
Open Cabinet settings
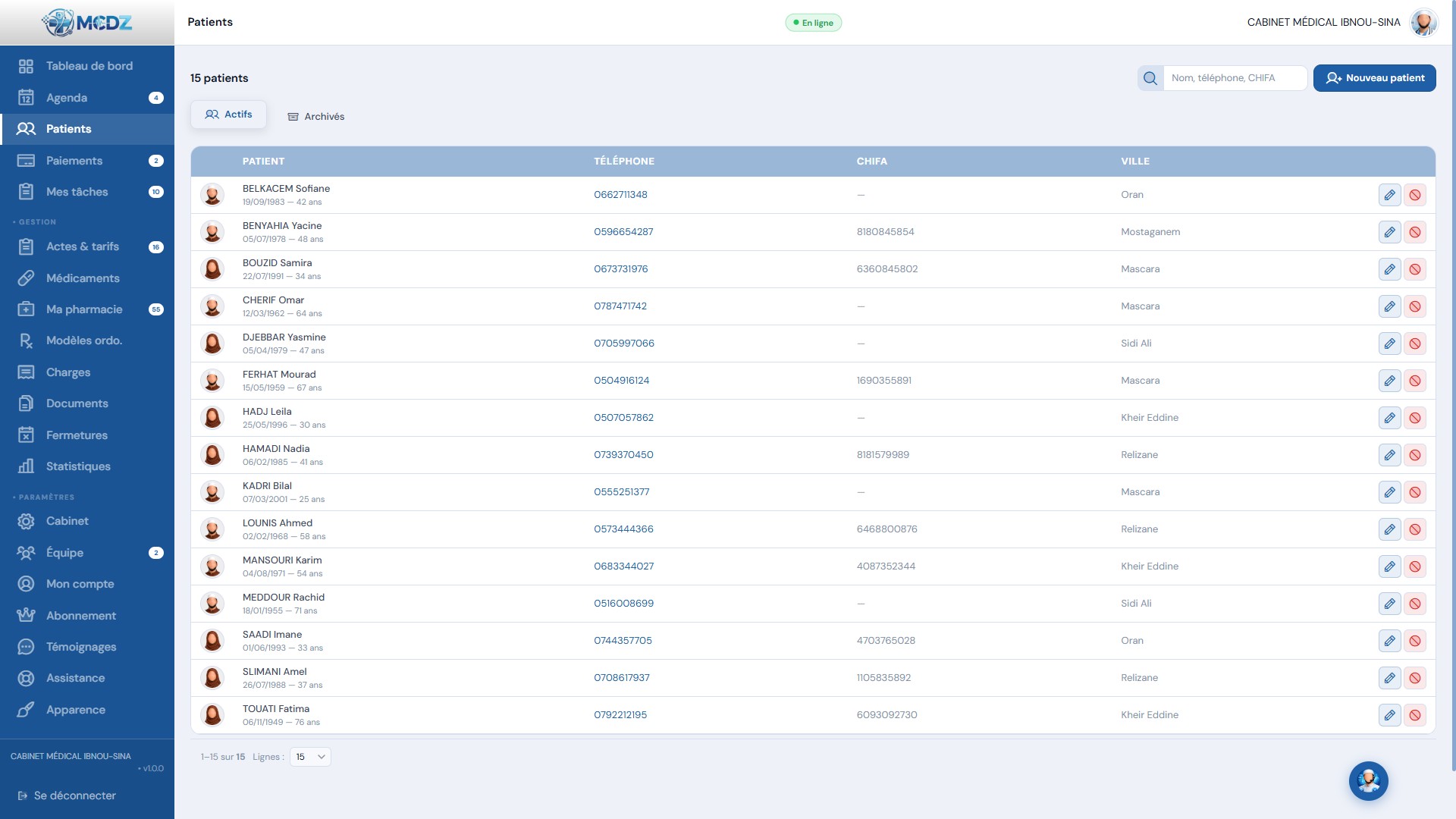pyautogui.click(x=87, y=521)
